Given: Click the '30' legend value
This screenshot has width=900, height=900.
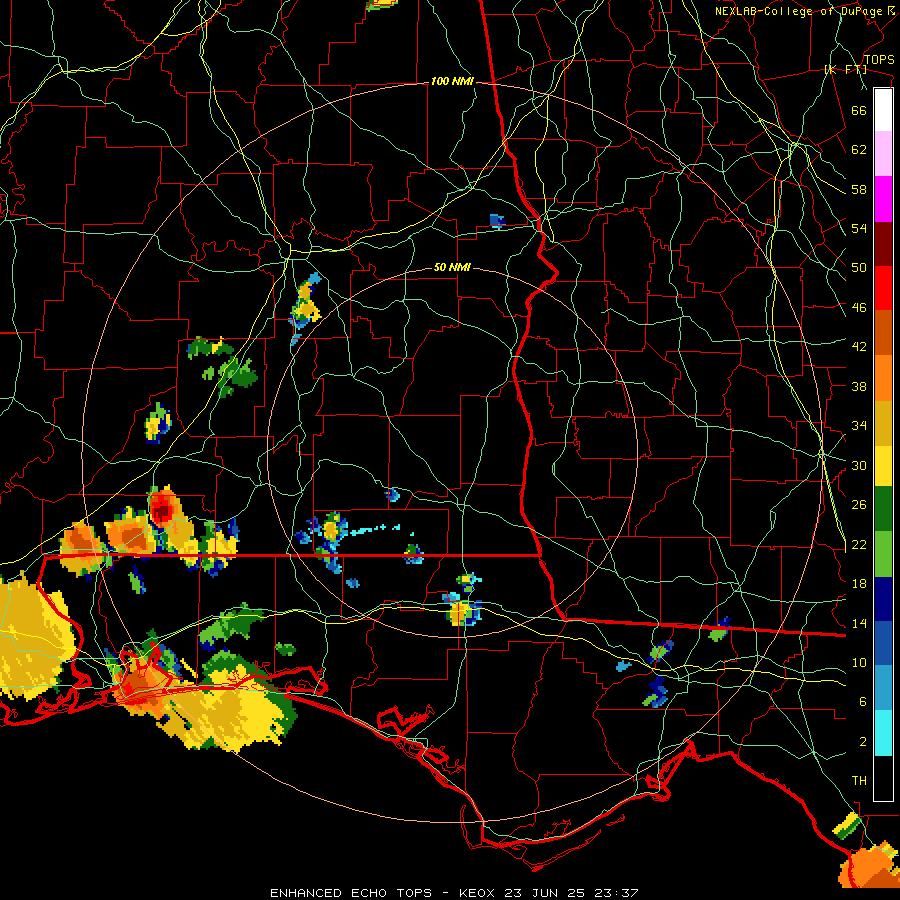Looking at the screenshot, I should tap(859, 465).
